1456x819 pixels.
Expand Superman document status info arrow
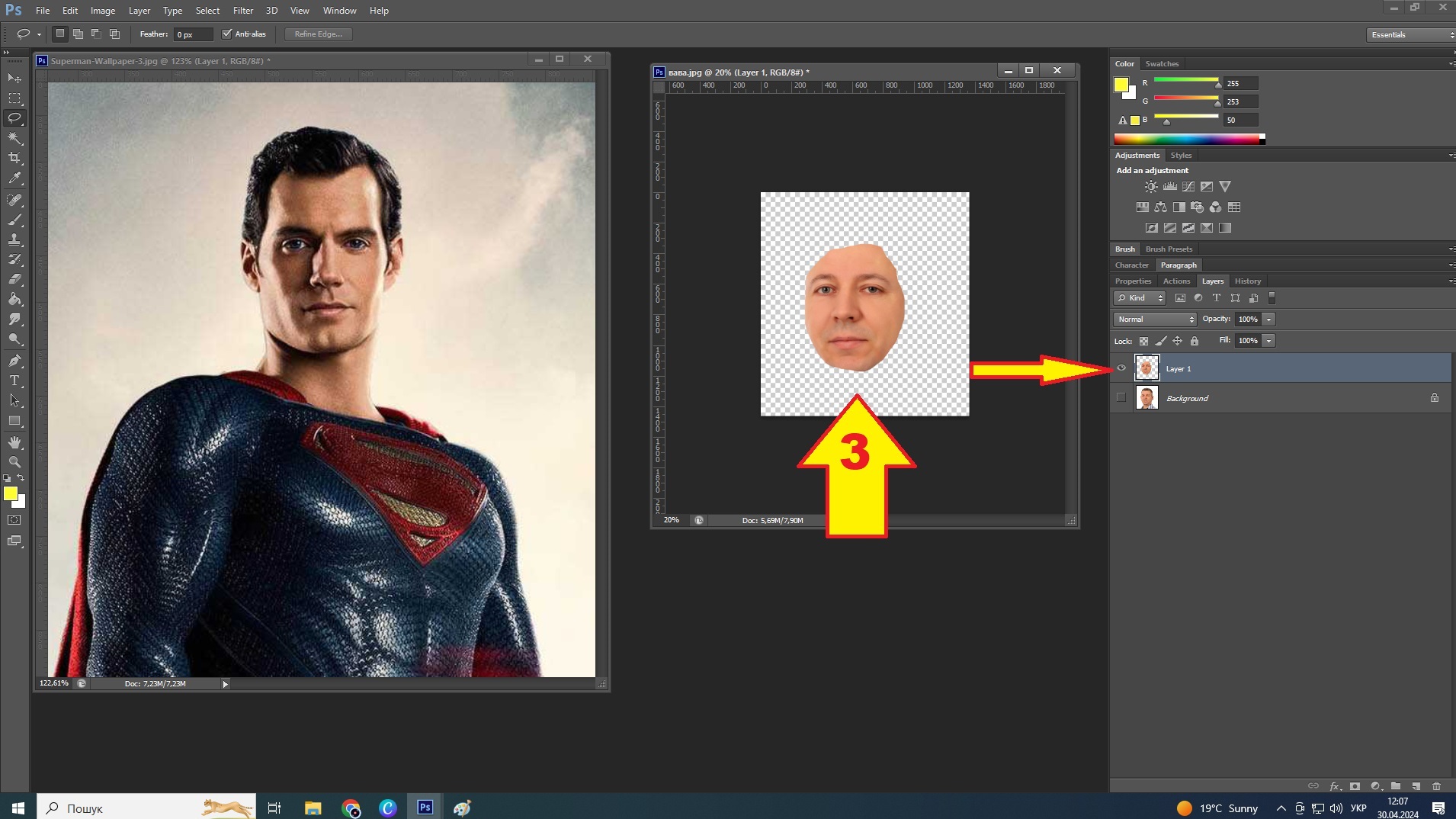coord(225,684)
